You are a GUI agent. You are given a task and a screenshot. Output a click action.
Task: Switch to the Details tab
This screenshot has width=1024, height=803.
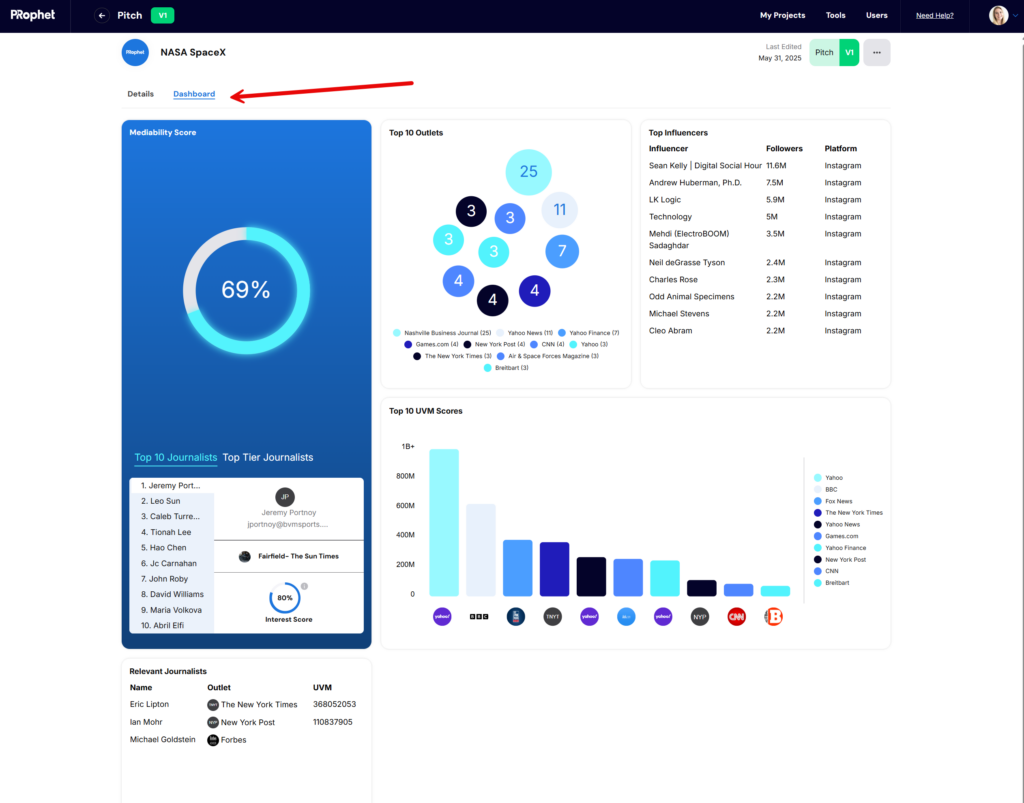click(x=140, y=94)
